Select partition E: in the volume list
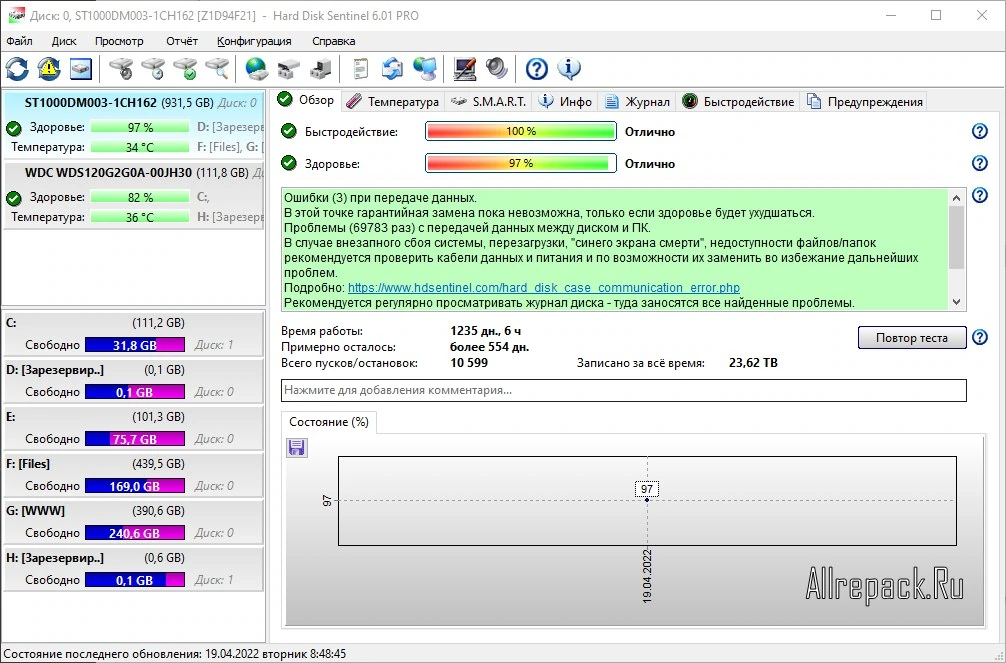1006x663 pixels. coord(133,428)
